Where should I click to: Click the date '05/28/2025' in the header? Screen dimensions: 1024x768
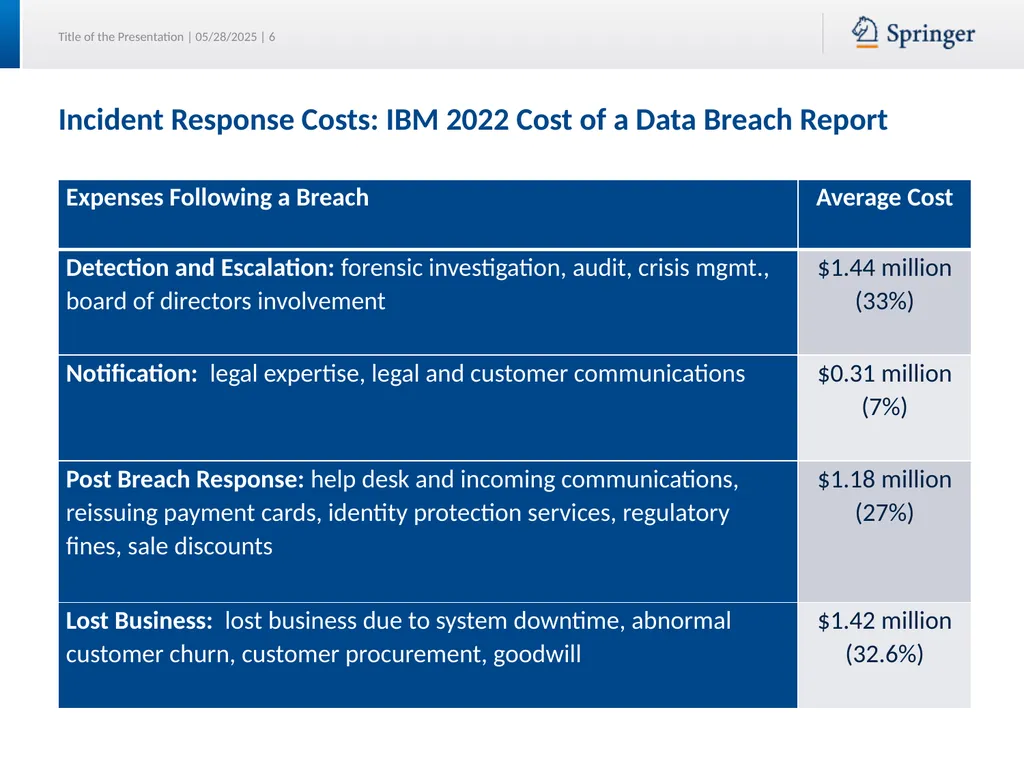point(226,37)
